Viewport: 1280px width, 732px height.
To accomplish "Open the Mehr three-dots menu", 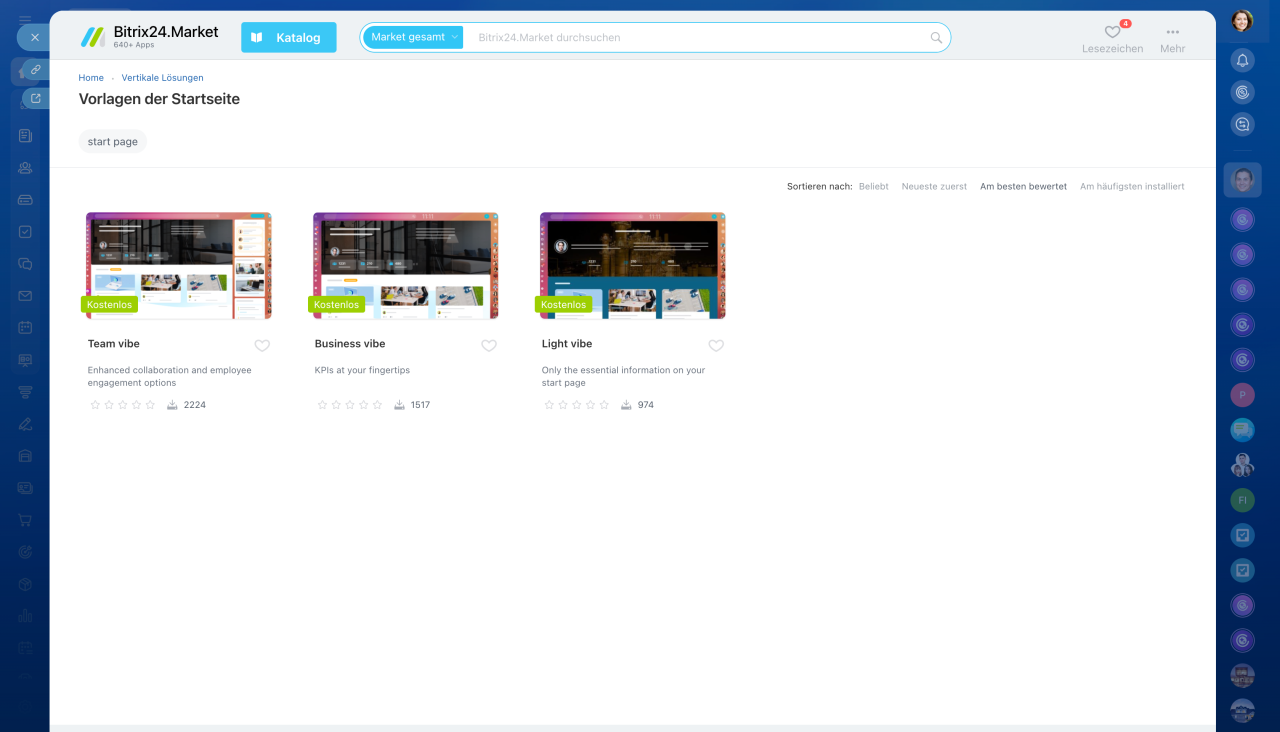I will pyautogui.click(x=1172, y=32).
